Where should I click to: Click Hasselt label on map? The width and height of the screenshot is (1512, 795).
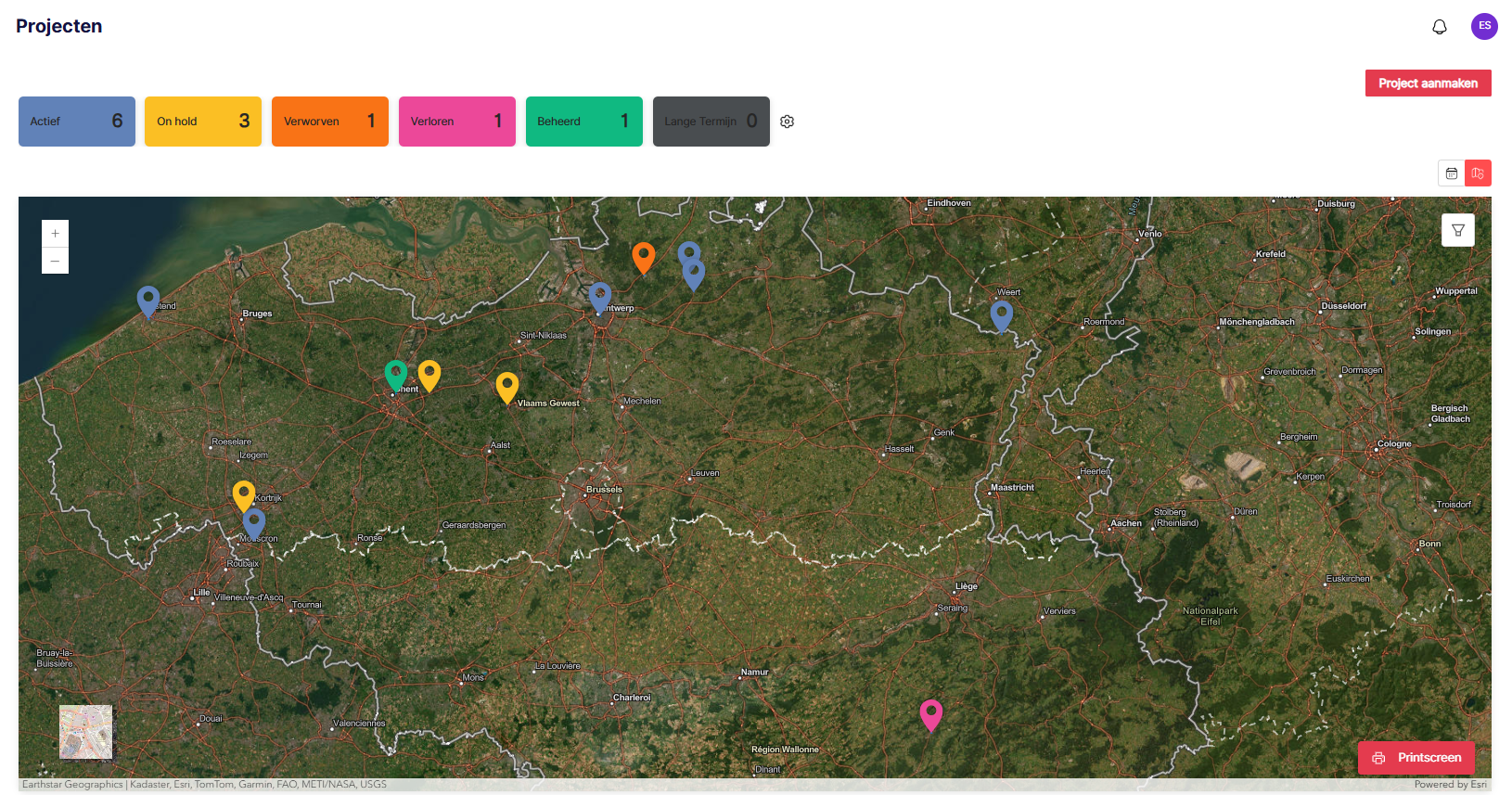click(x=899, y=449)
